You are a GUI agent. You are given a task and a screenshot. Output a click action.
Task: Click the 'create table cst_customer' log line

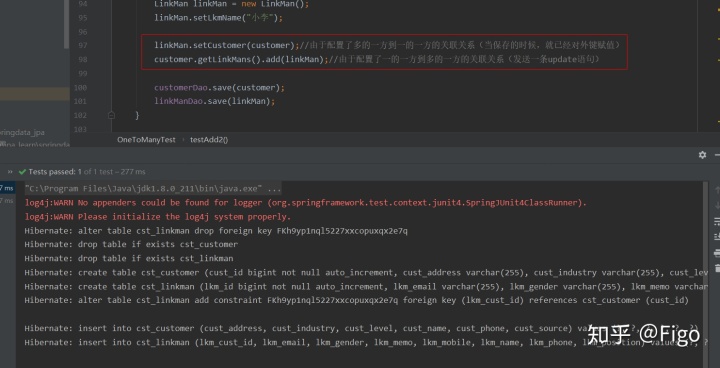coord(366,272)
